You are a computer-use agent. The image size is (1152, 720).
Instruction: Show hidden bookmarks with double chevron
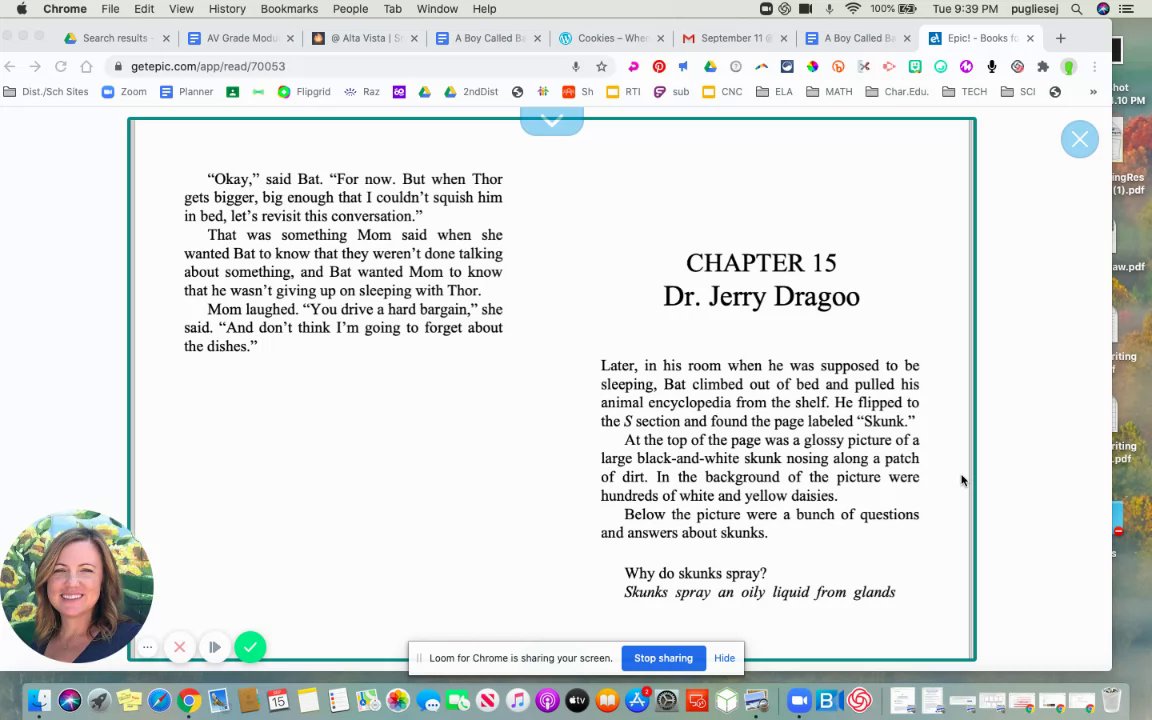pyautogui.click(x=1093, y=92)
